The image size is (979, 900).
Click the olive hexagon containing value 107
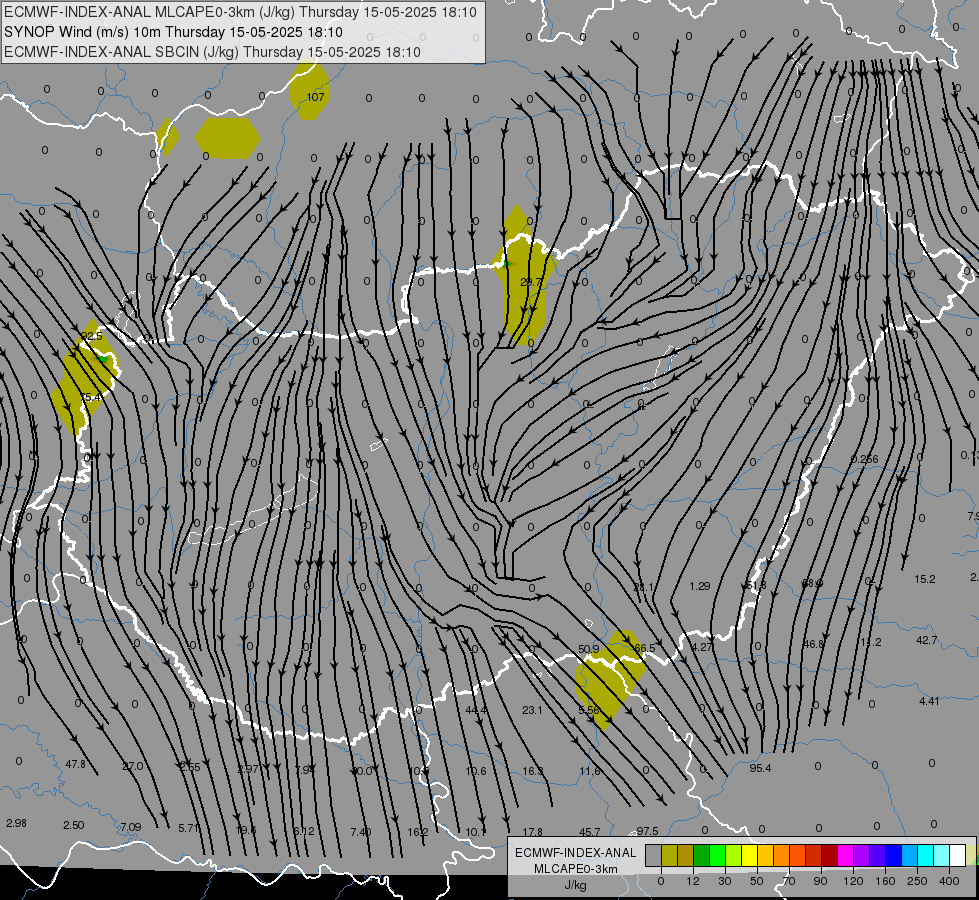(x=309, y=91)
